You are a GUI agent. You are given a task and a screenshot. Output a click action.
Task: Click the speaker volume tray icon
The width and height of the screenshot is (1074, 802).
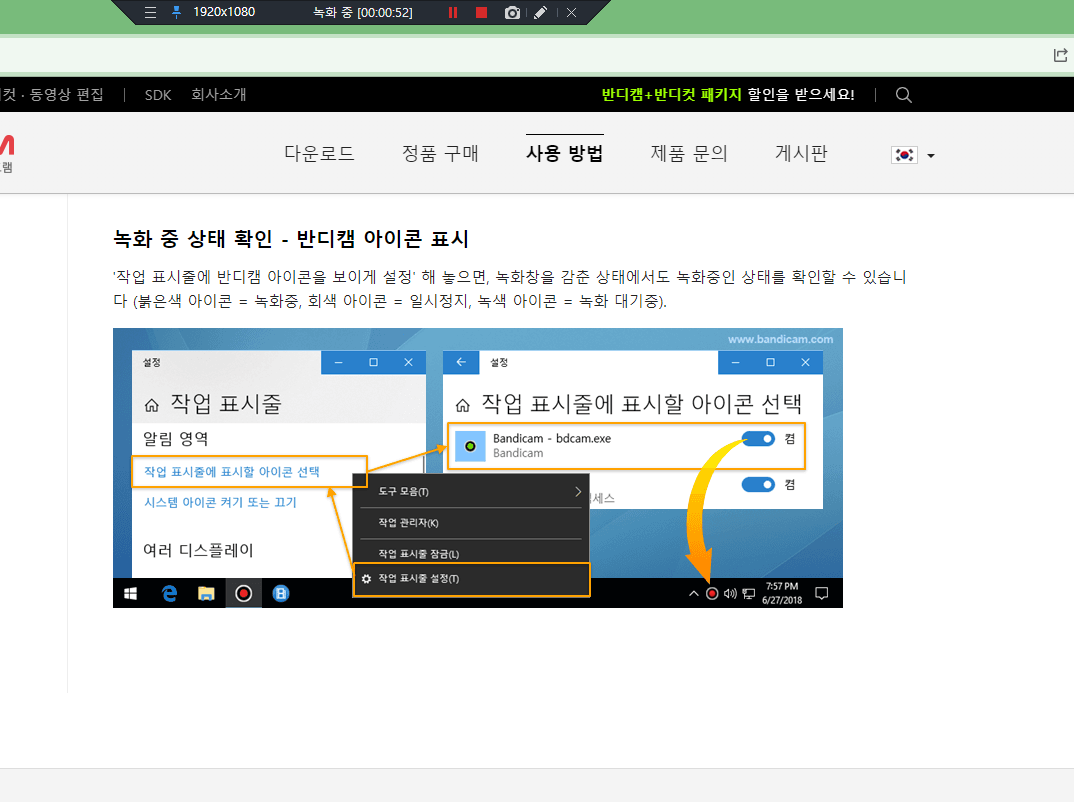click(730, 594)
